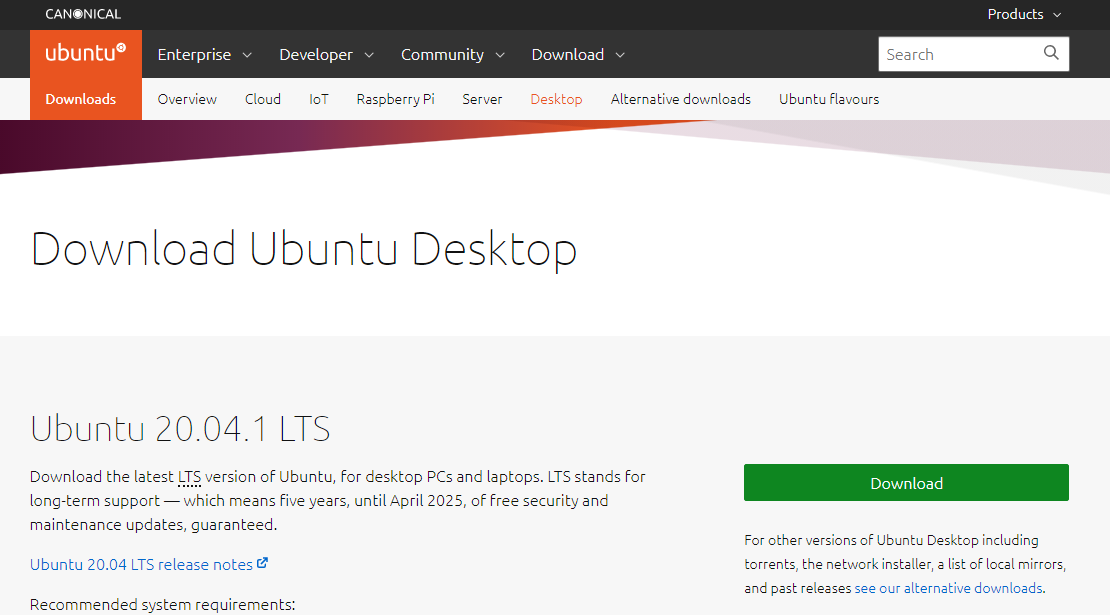Click the Ubuntu logo in header
Screen dimensions: 1110x615
point(86,54)
